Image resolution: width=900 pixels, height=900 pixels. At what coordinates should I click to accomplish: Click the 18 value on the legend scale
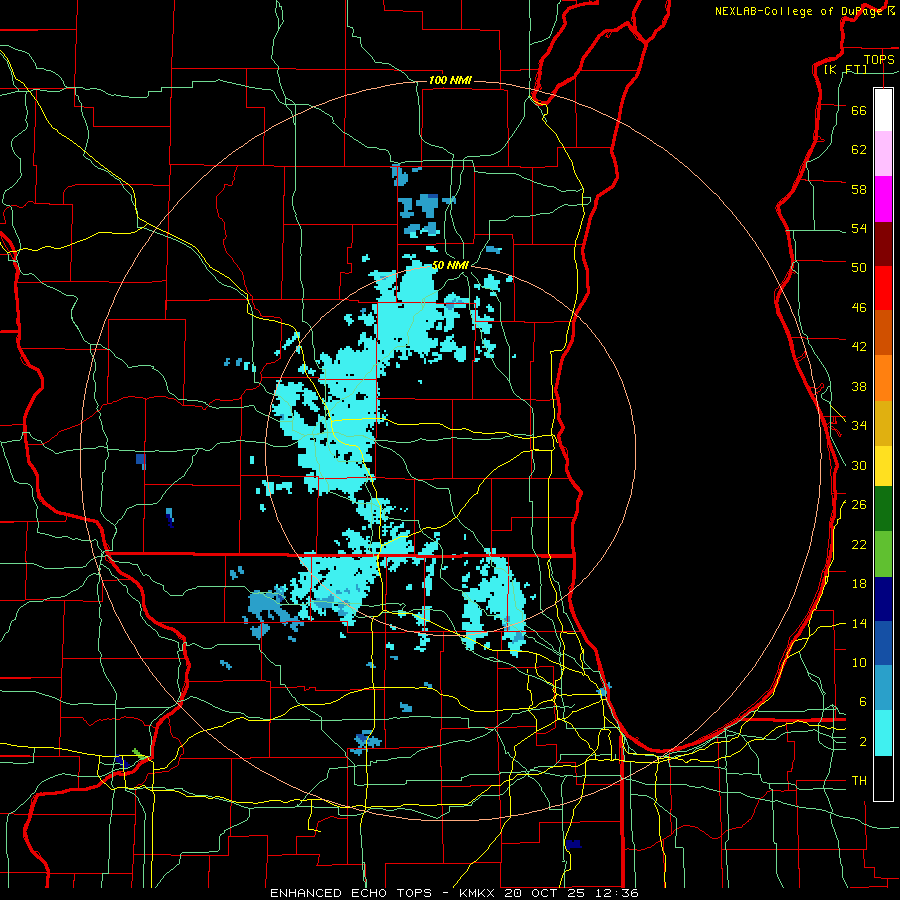point(859,584)
